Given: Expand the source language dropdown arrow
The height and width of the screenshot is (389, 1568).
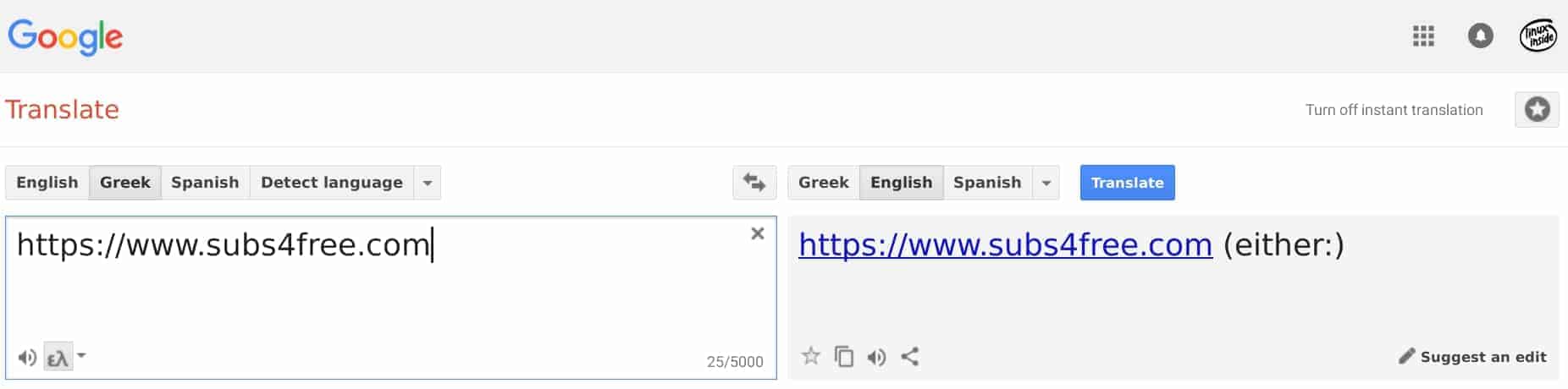Looking at the screenshot, I should (x=428, y=183).
